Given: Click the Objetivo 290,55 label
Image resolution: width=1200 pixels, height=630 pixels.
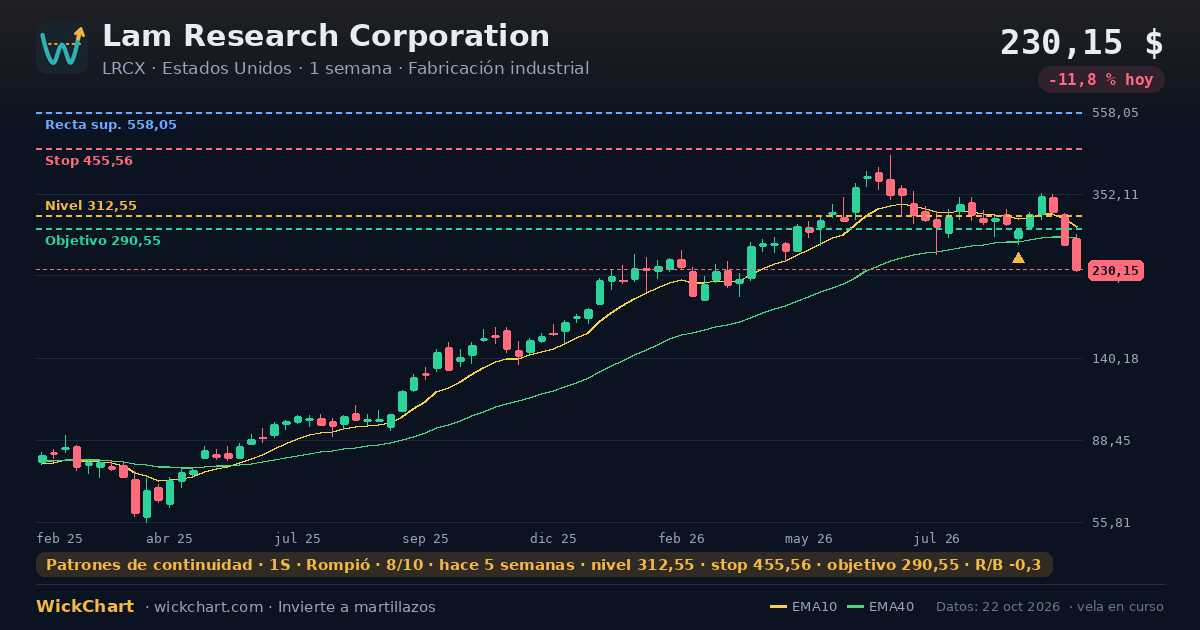Looking at the screenshot, I should tap(103, 241).
